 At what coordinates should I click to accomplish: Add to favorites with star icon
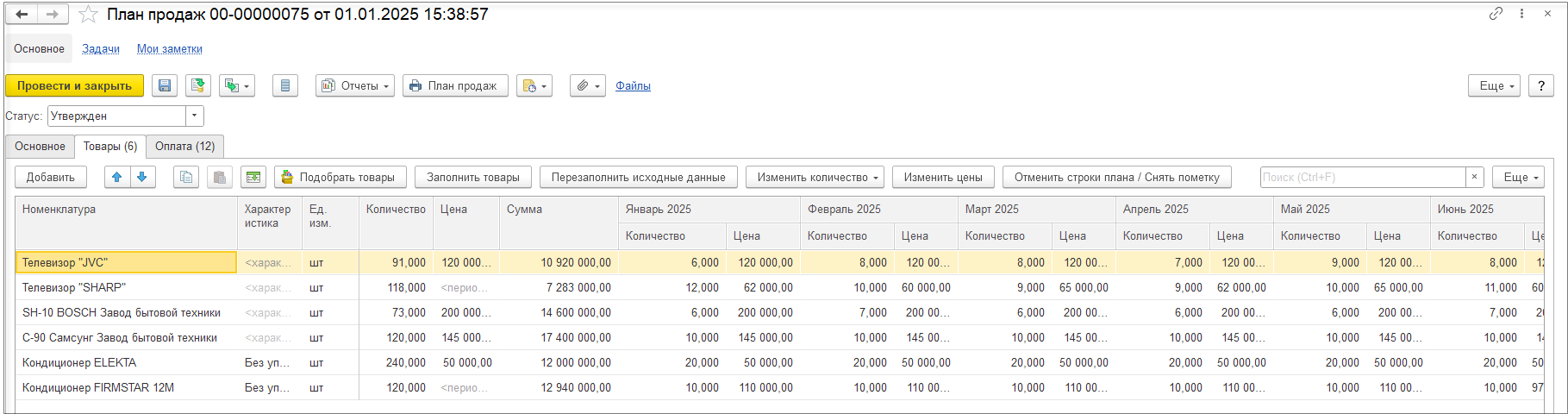[x=89, y=15]
